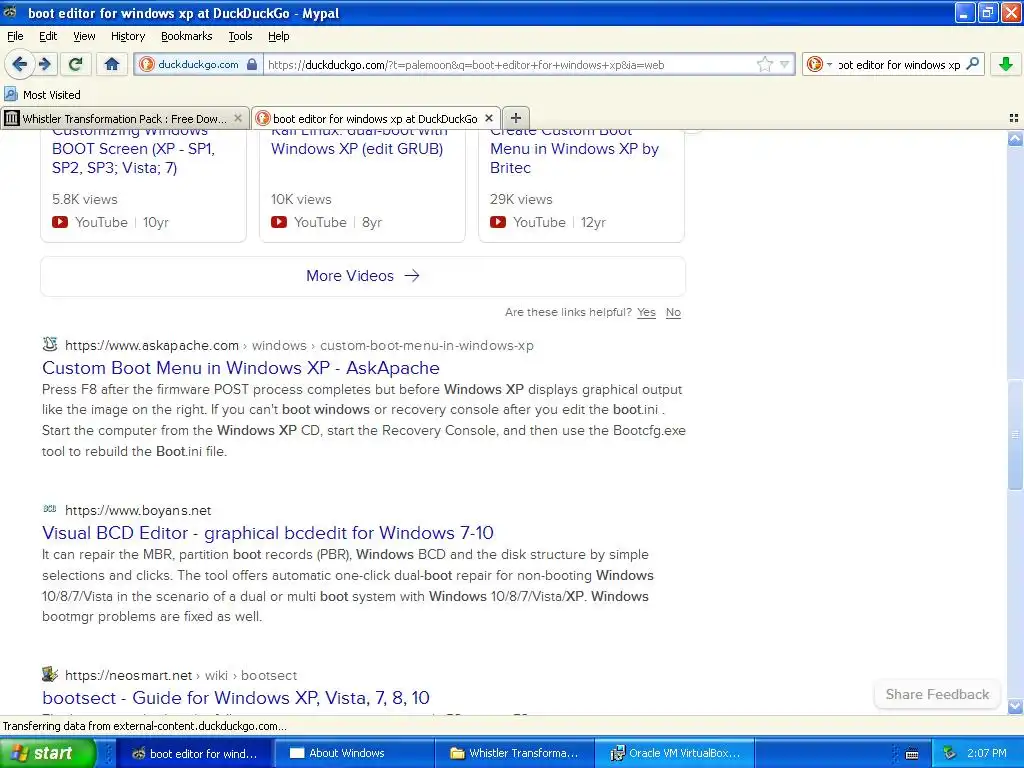This screenshot has width=1024, height=768.
Task: Click scrollbar down arrow
Action: [x=1015, y=706]
